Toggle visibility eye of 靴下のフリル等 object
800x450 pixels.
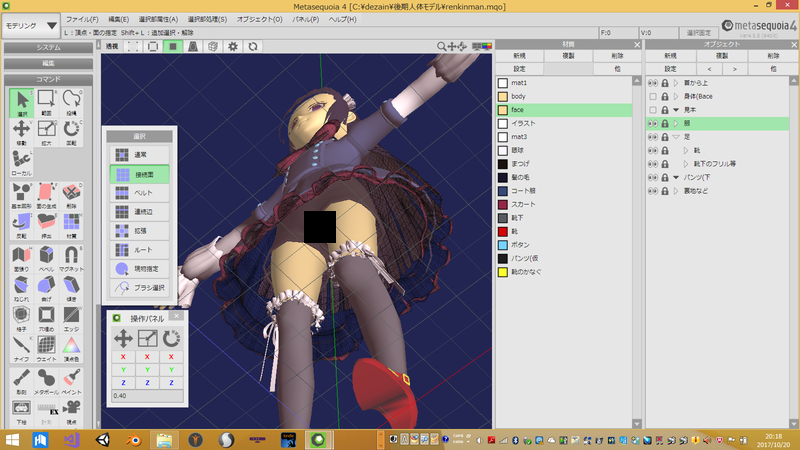(x=653, y=164)
